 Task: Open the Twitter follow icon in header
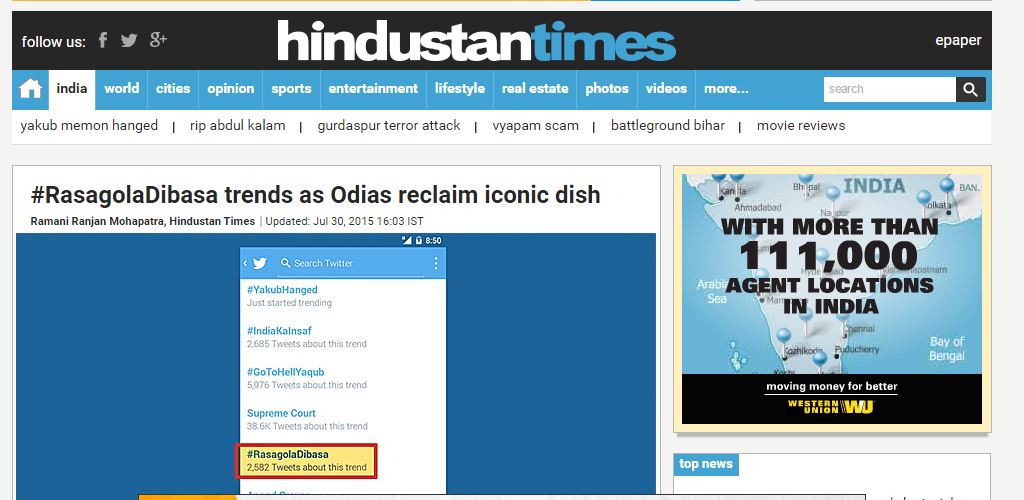coord(129,40)
